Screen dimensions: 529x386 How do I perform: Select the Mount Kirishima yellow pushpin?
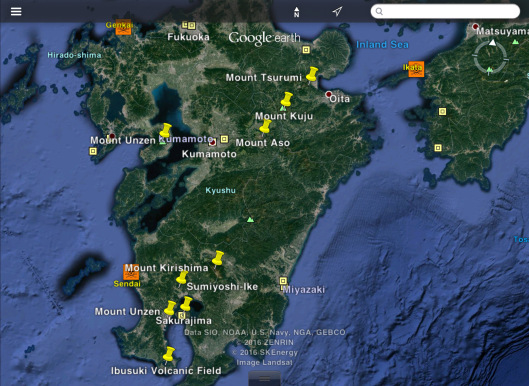click(218, 258)
